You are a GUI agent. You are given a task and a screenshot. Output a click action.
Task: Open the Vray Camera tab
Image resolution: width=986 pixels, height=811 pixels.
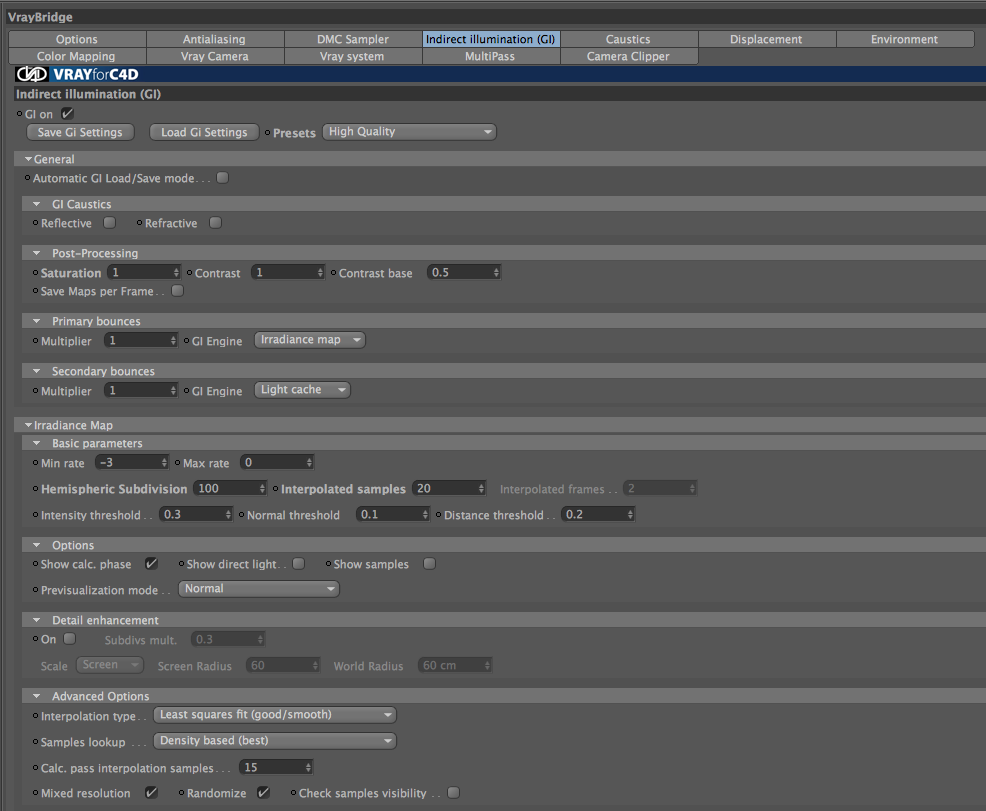point(214,56)
